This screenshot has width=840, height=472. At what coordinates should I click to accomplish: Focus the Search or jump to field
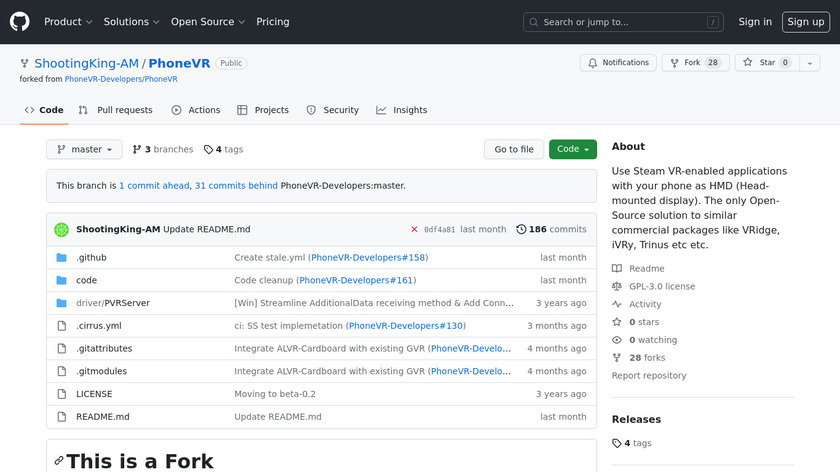[622, 22]
